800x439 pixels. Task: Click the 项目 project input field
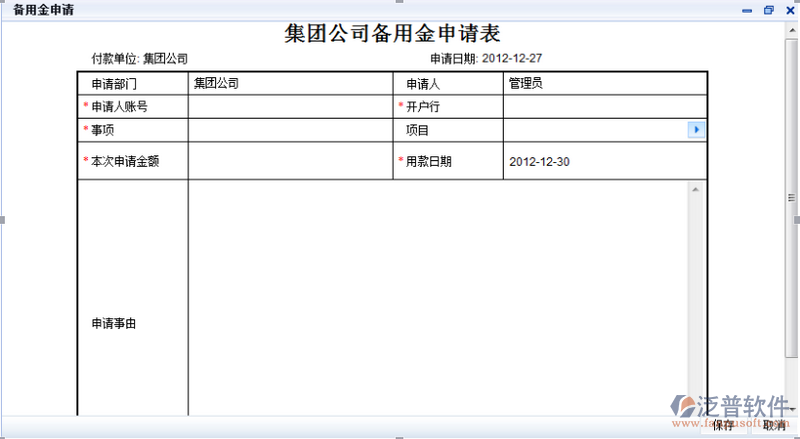[595, 130]
